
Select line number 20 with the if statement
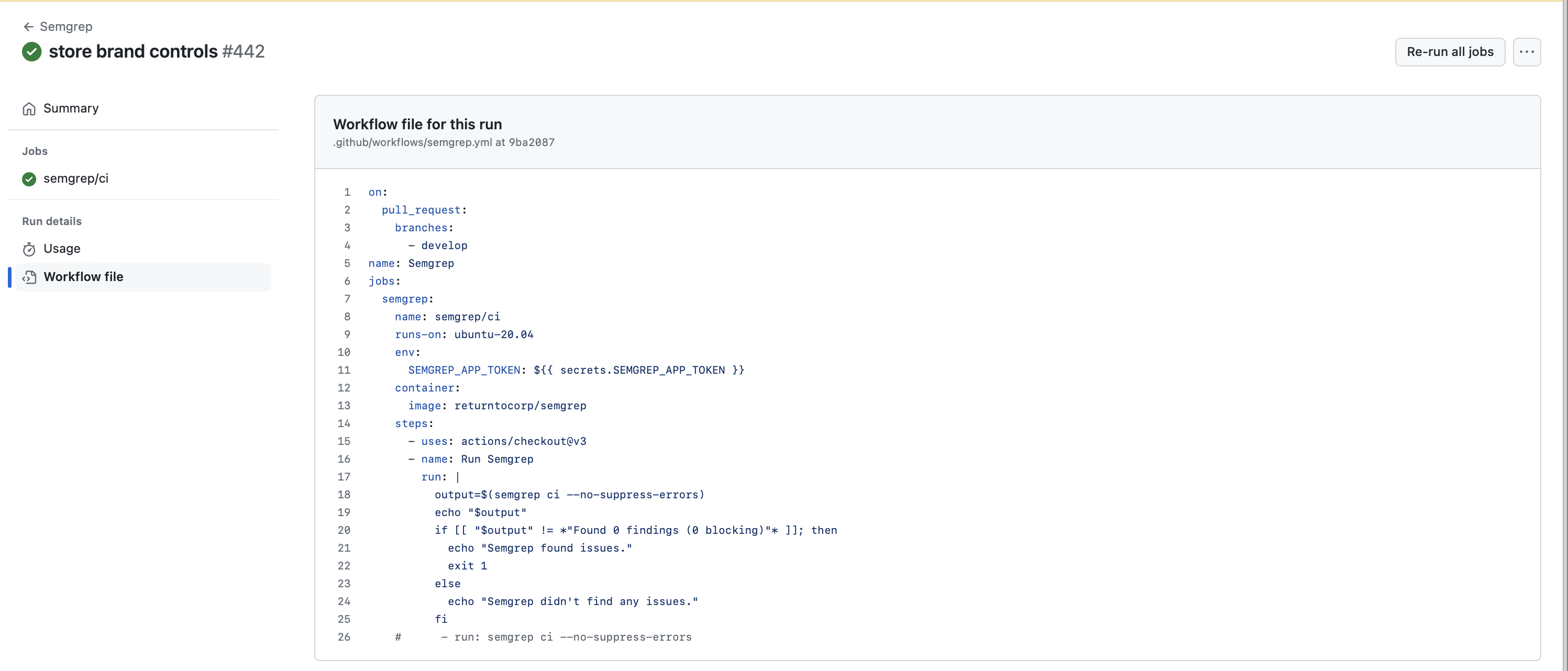coord(344,530)
